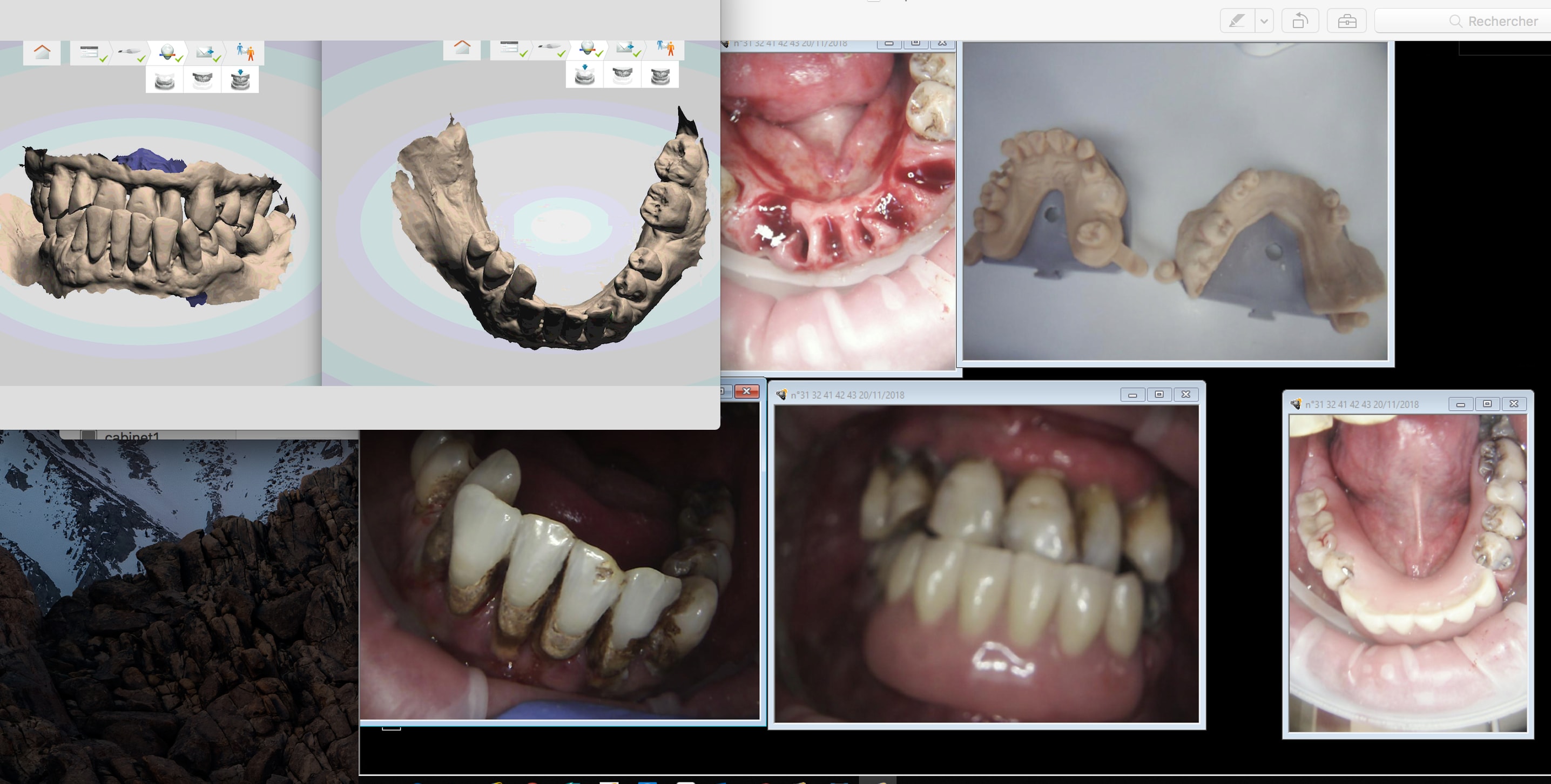The image size is (1551, 784).
Task: Open the markup toolbox button
Action: (1347, 21)
